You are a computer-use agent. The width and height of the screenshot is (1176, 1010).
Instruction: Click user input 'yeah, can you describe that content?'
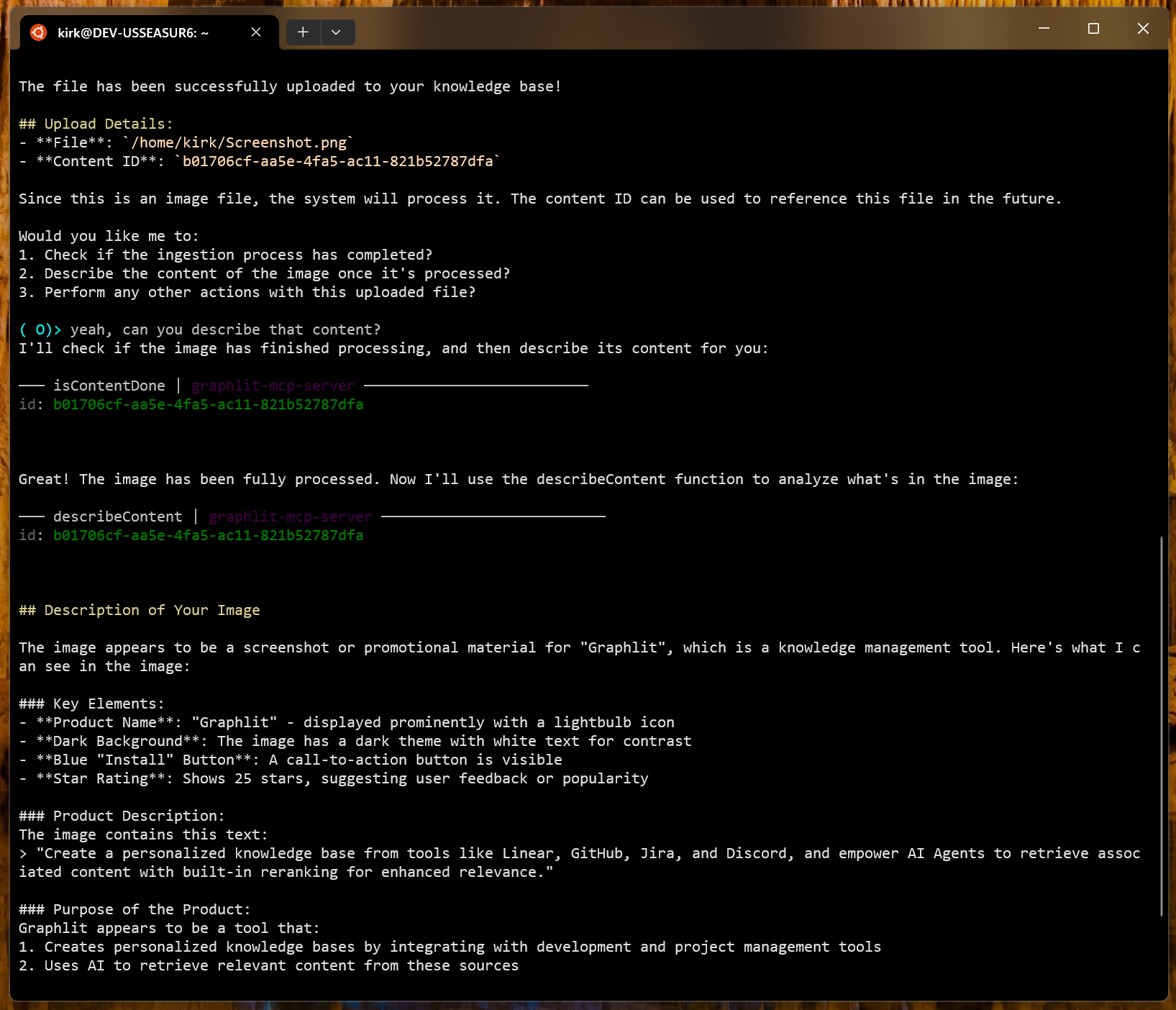[x=226, y=329]
